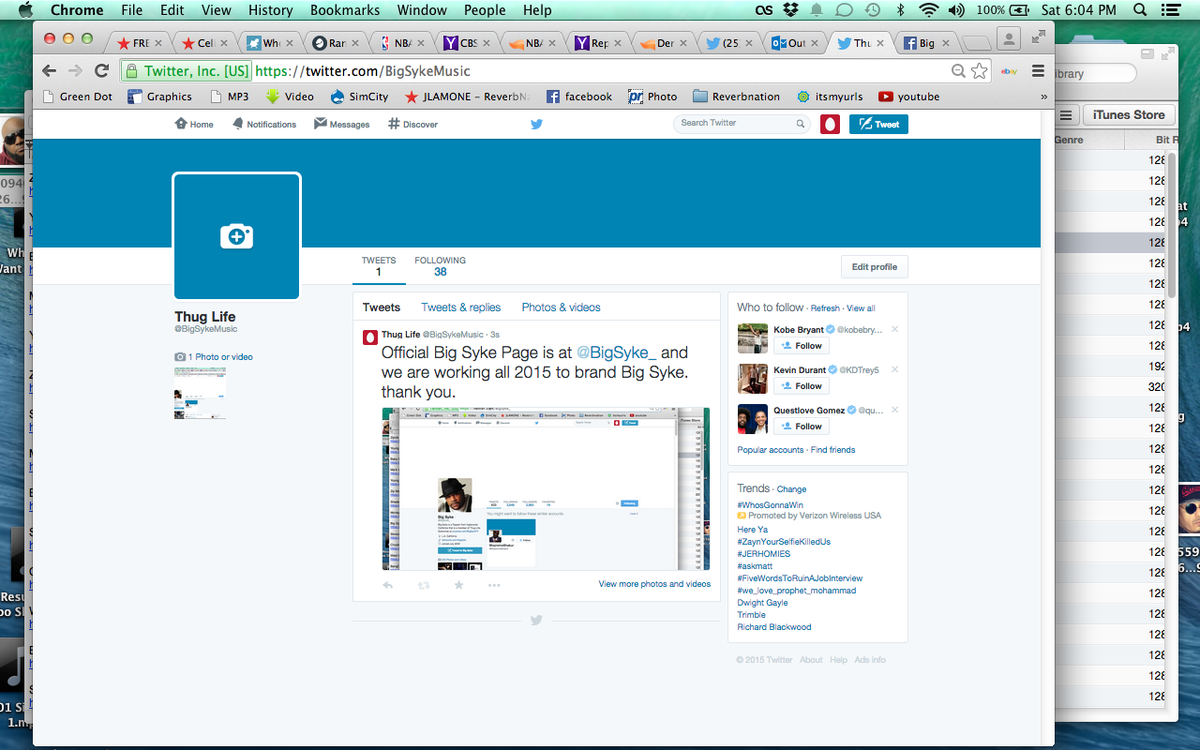Follow Questlove Gomez
Screen dimensions: 1200x750
point(801,426)
